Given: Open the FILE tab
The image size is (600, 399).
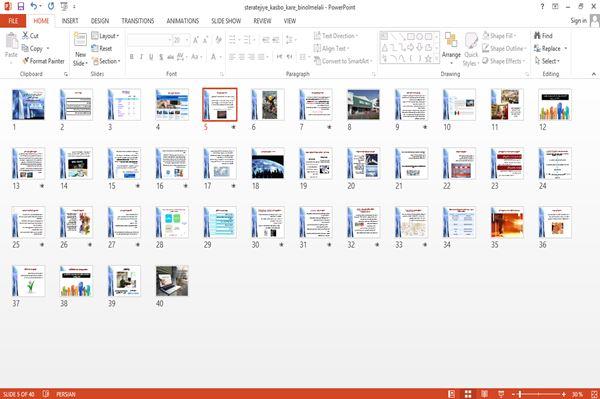Looking at the screenshot, I should pyautogui.click(x=13, y=21).
